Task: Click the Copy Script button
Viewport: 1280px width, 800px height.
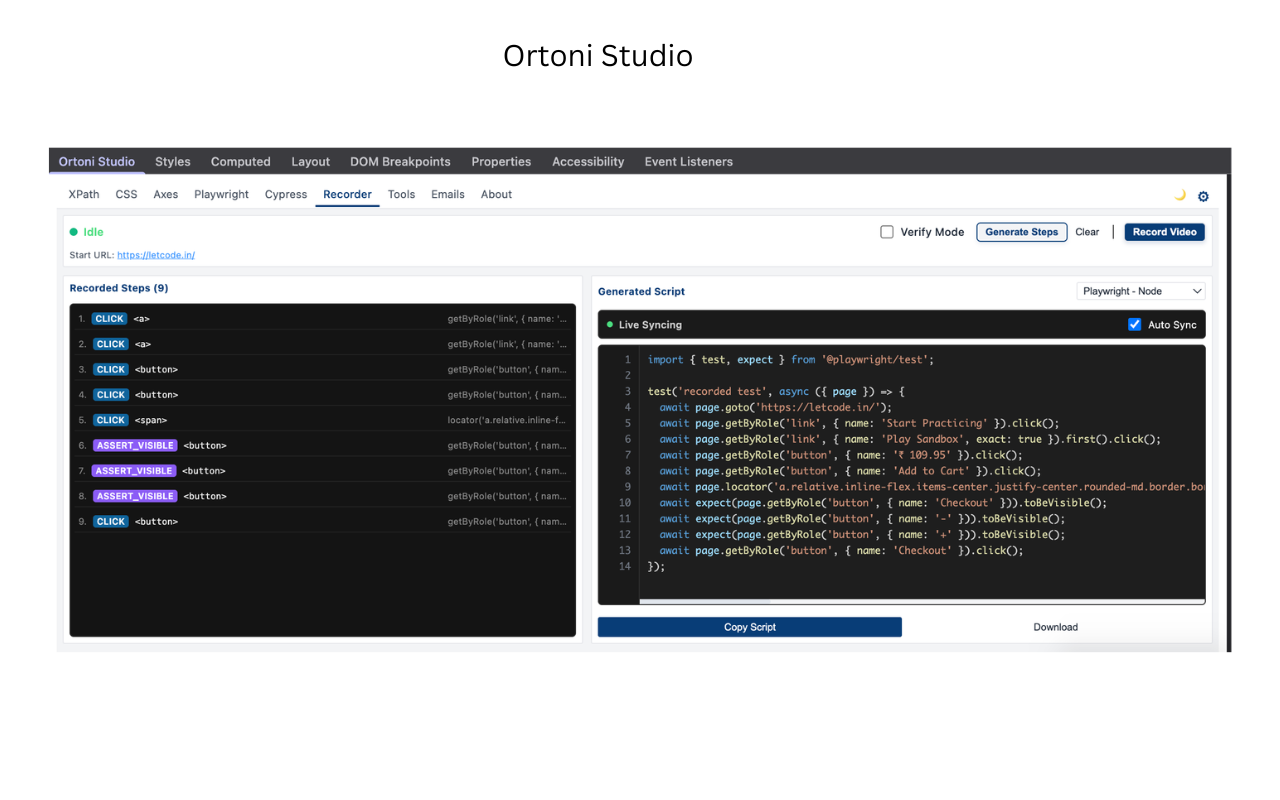Action: pos(750,627)
